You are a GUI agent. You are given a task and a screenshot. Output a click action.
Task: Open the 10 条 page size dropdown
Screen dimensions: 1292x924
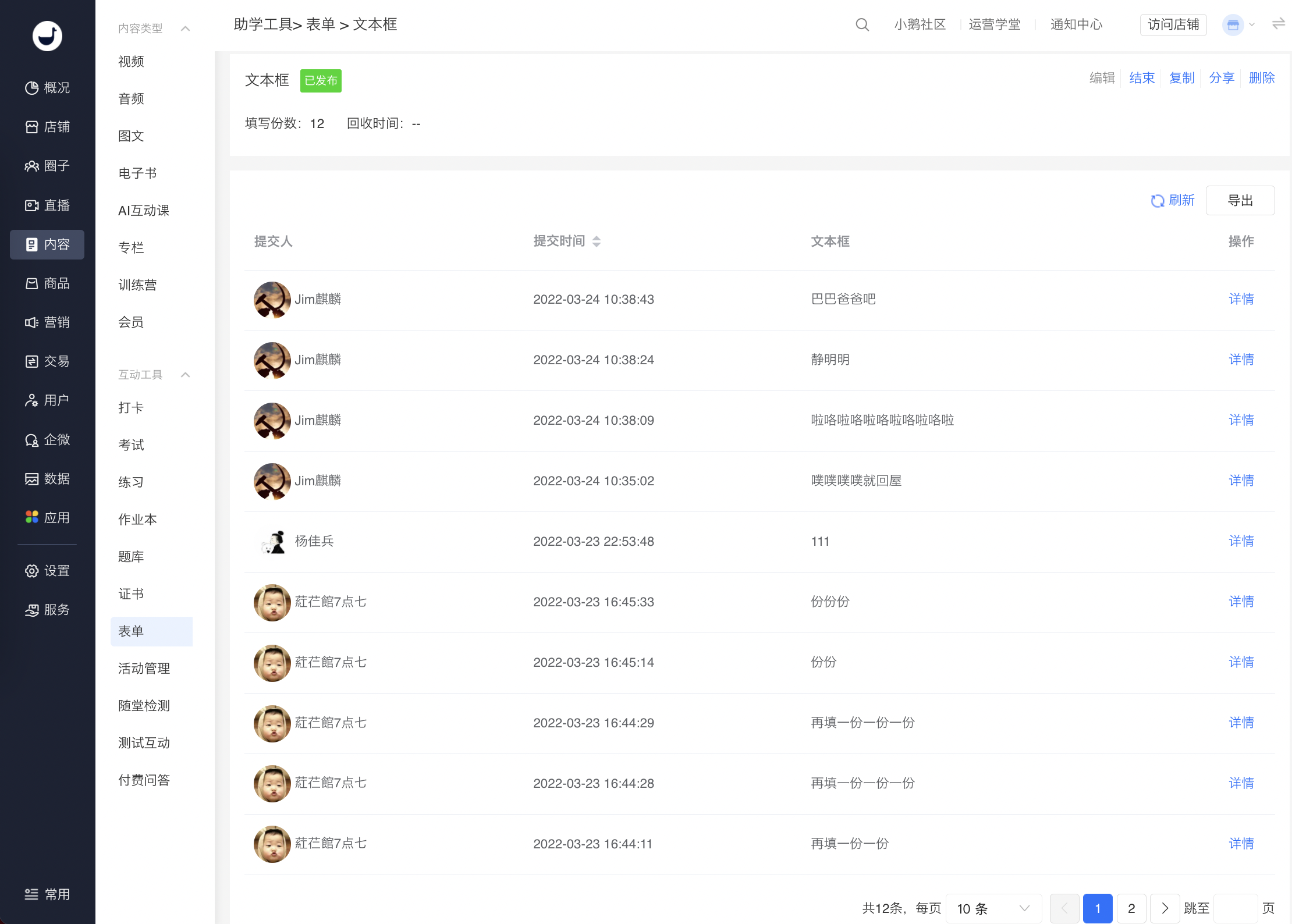click(x=994, y=908)
